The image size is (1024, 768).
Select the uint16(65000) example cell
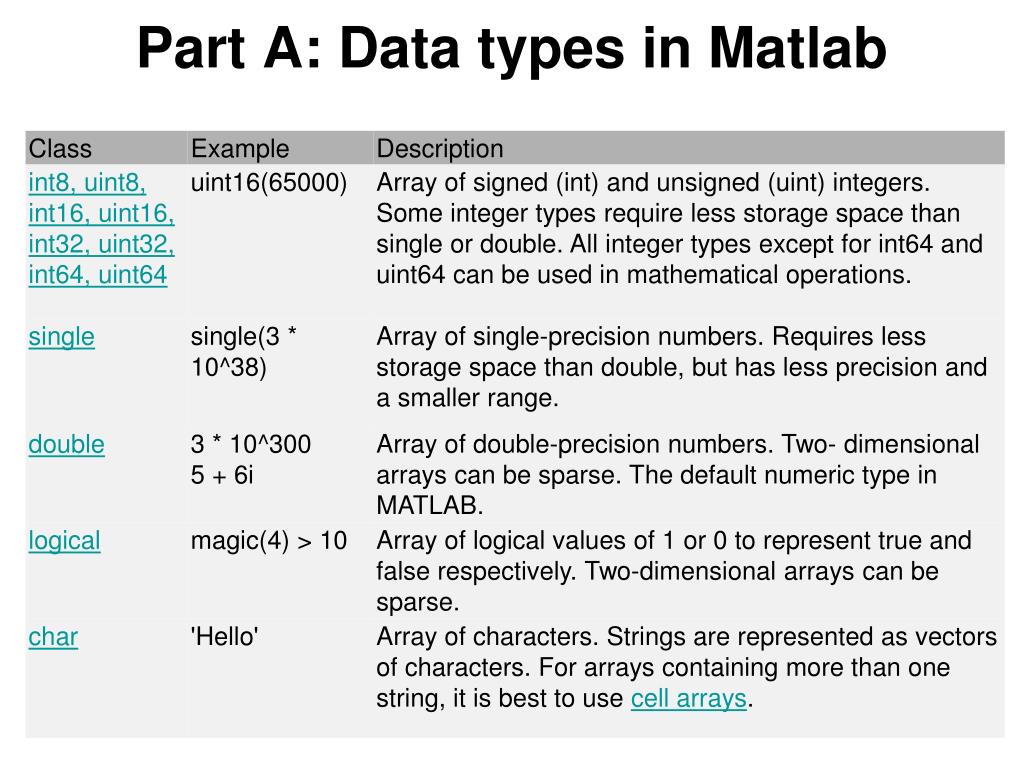[268, 183]
